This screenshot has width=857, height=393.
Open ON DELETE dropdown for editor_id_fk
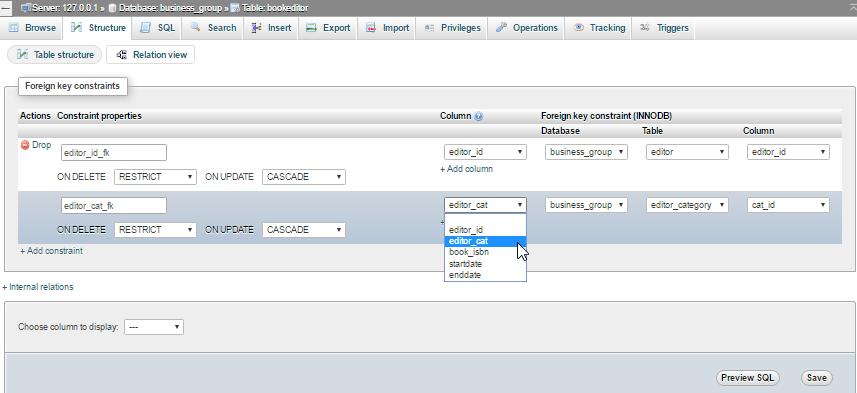click(155, 177)
